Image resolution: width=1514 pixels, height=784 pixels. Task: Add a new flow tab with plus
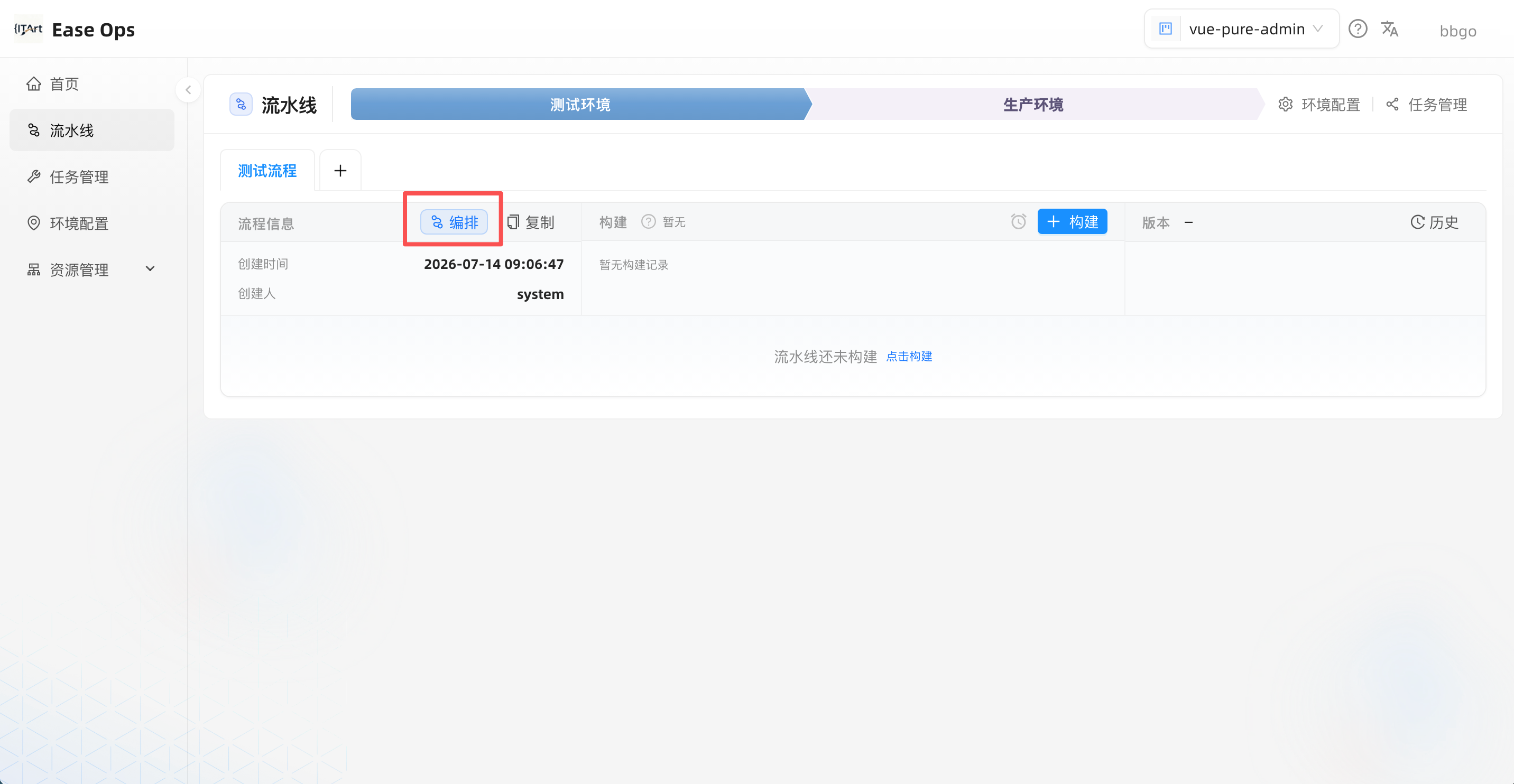340,171
